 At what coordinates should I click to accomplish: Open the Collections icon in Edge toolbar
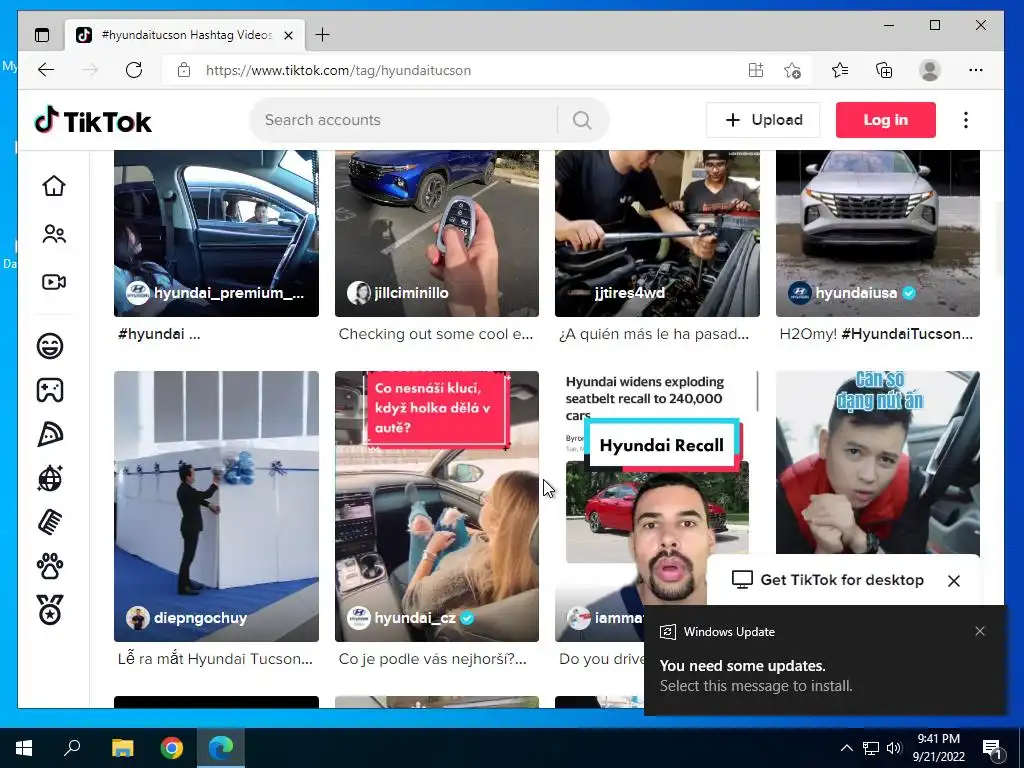coord(884,70)
